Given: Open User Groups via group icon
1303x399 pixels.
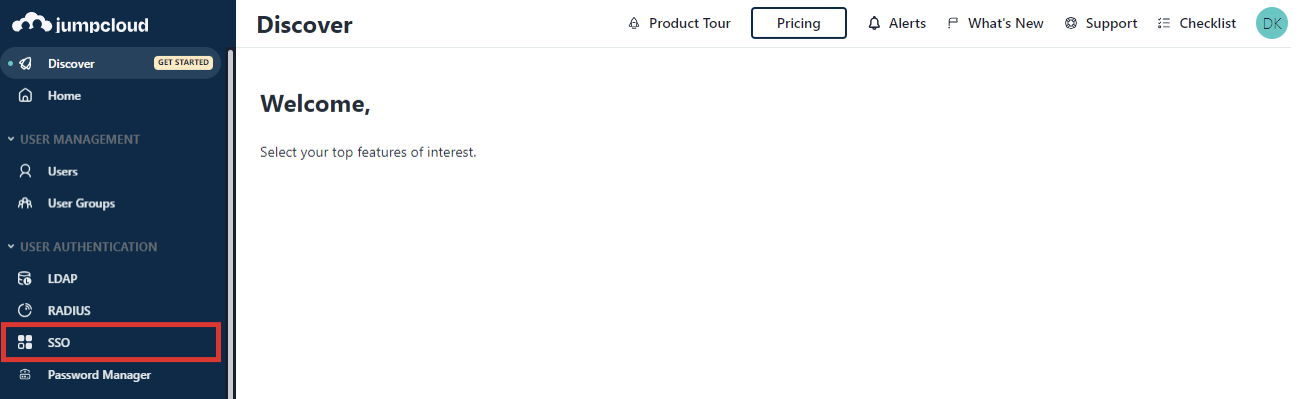Looking at the screenshot, I should (26, 204).
